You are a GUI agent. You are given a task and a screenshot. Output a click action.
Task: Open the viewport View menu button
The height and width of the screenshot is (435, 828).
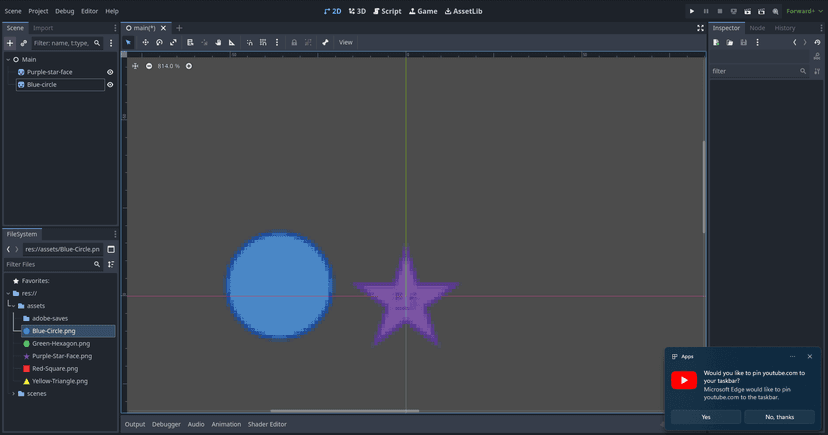[345, 42]
